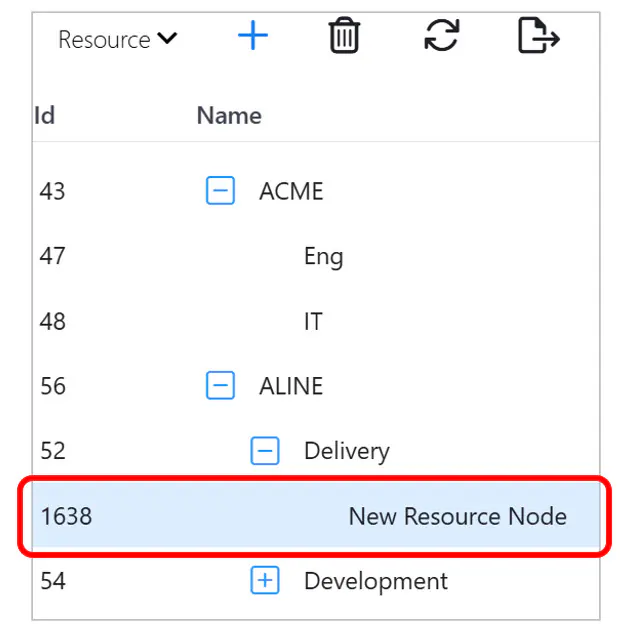Click the ALINE name text
This screenshot has height=636, width=620.
[x=291, y=386]
